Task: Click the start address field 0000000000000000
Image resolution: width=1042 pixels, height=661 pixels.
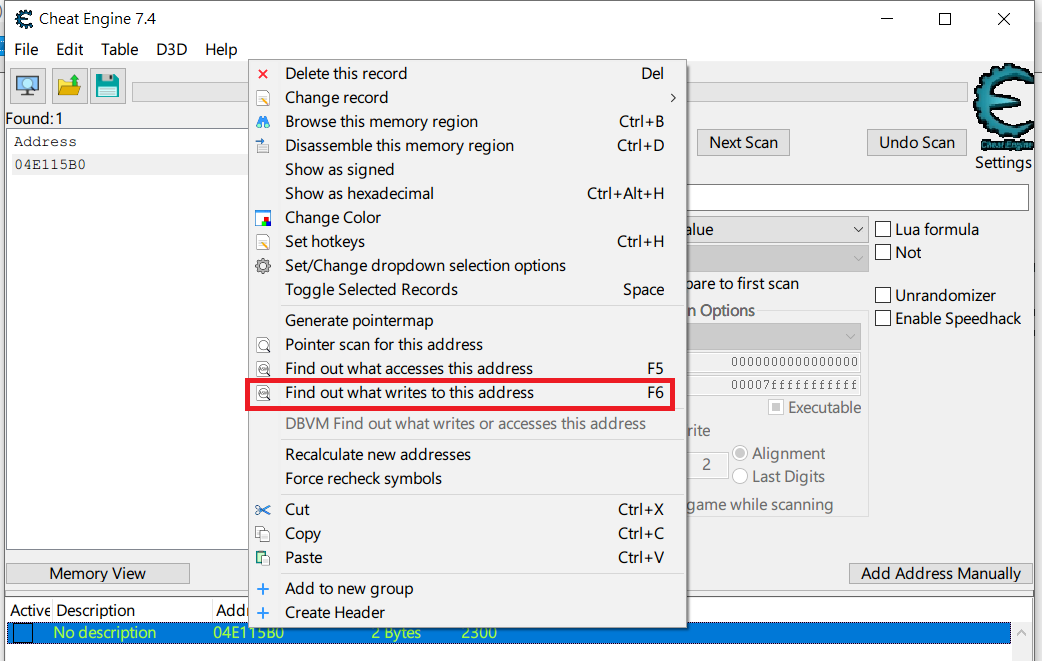Action: tap(774, 362)
